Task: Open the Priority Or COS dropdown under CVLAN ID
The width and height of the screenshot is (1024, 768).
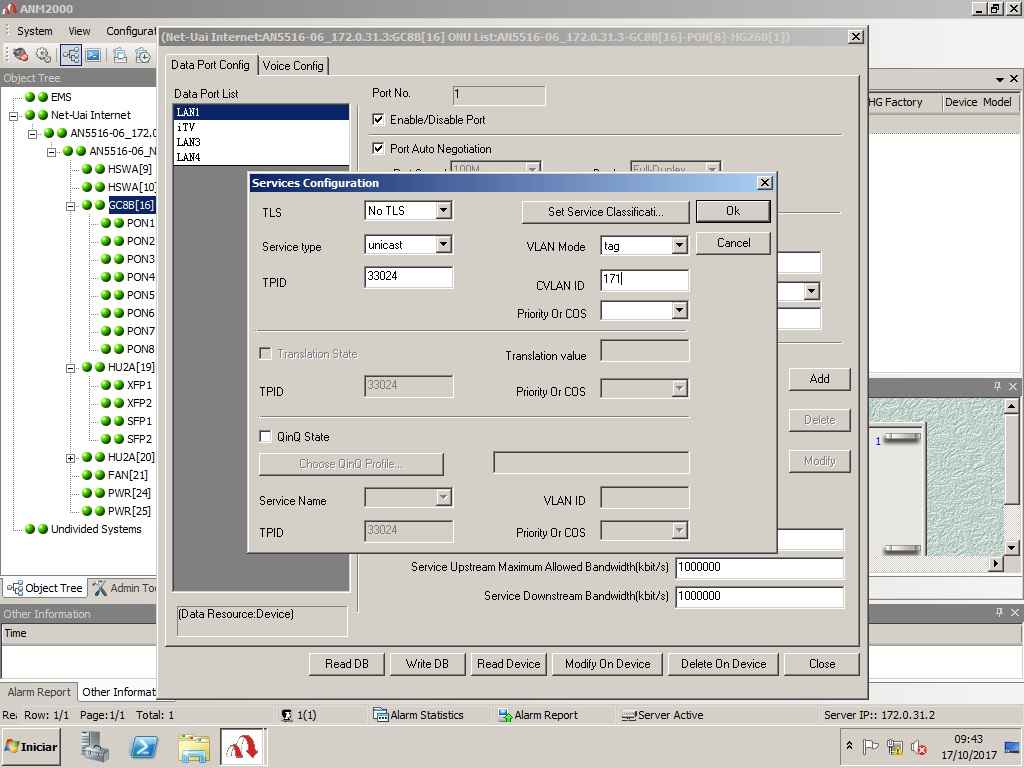Action: click(679, 312)
